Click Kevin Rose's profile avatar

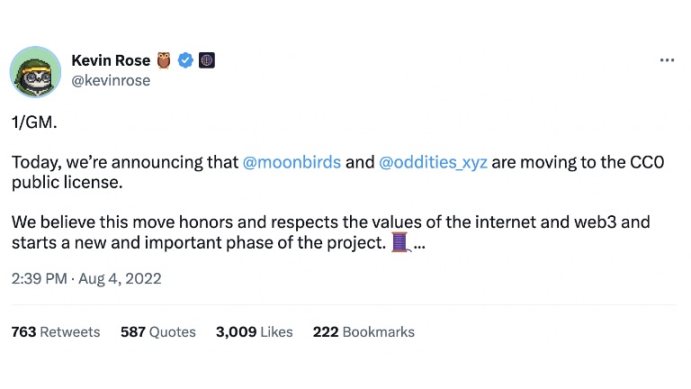coord(35,71)
